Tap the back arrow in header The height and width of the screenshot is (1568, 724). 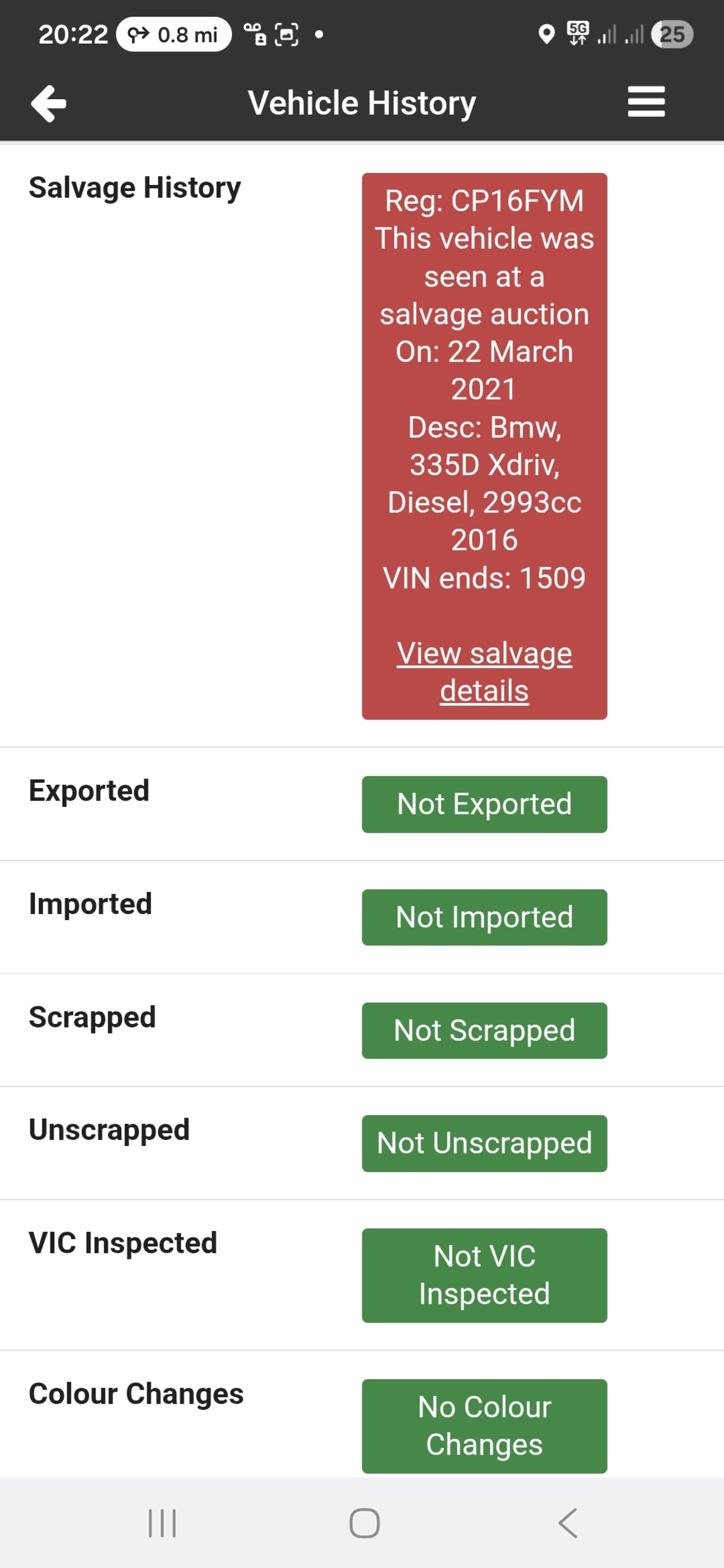pos(49,103)
